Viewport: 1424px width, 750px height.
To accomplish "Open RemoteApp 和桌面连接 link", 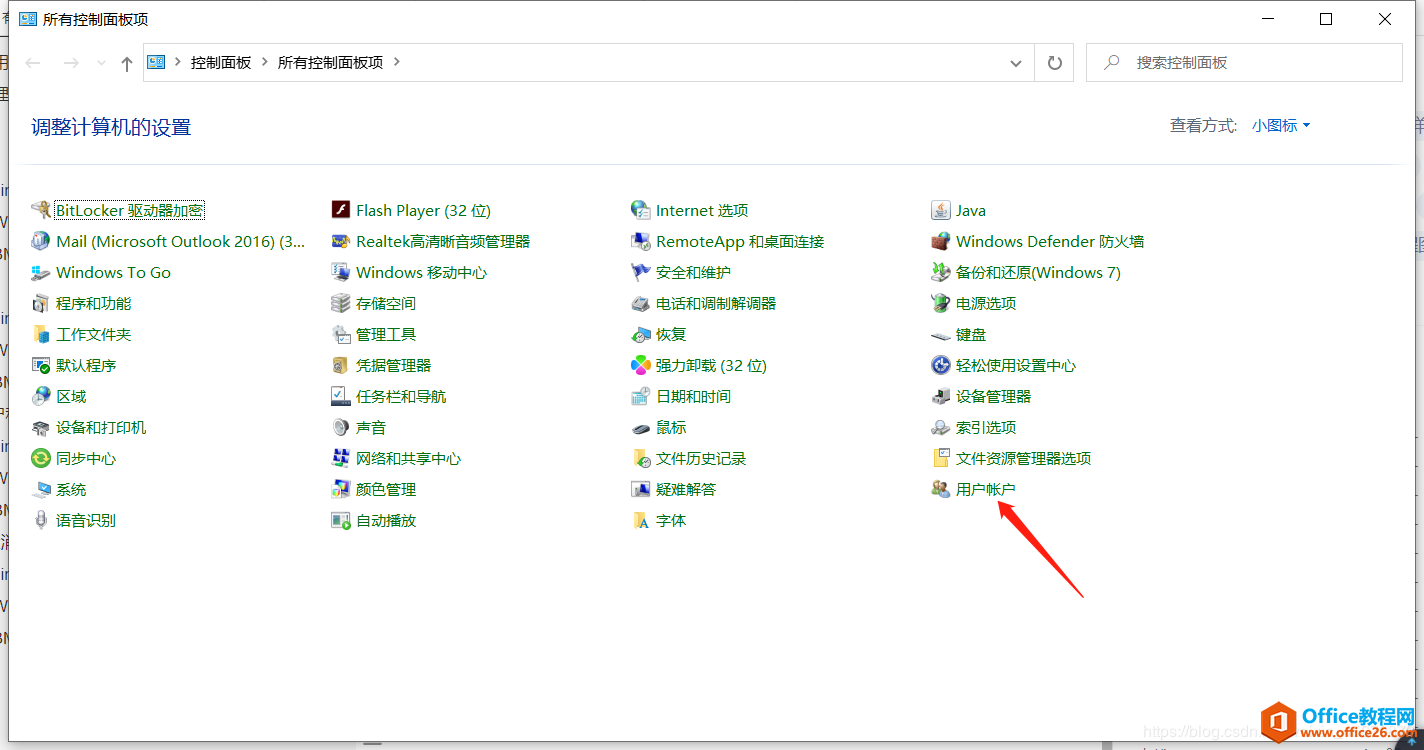I will 740,241.
